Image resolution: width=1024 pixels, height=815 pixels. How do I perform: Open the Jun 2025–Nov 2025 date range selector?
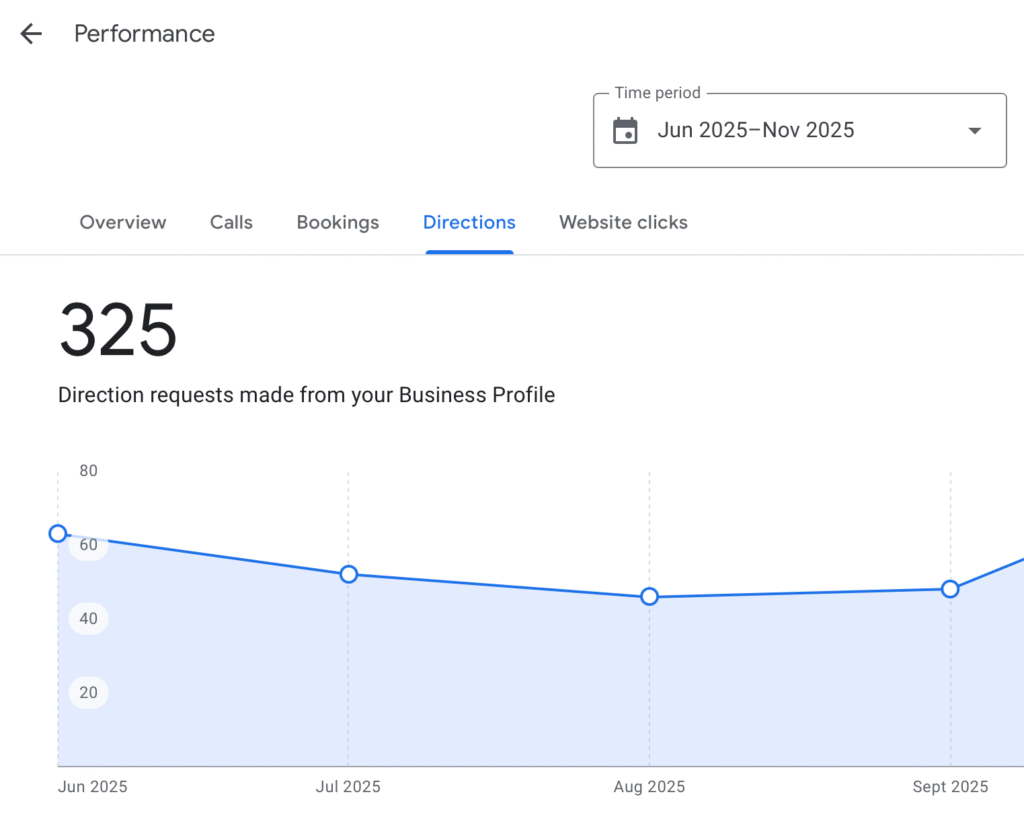[755, 131]
